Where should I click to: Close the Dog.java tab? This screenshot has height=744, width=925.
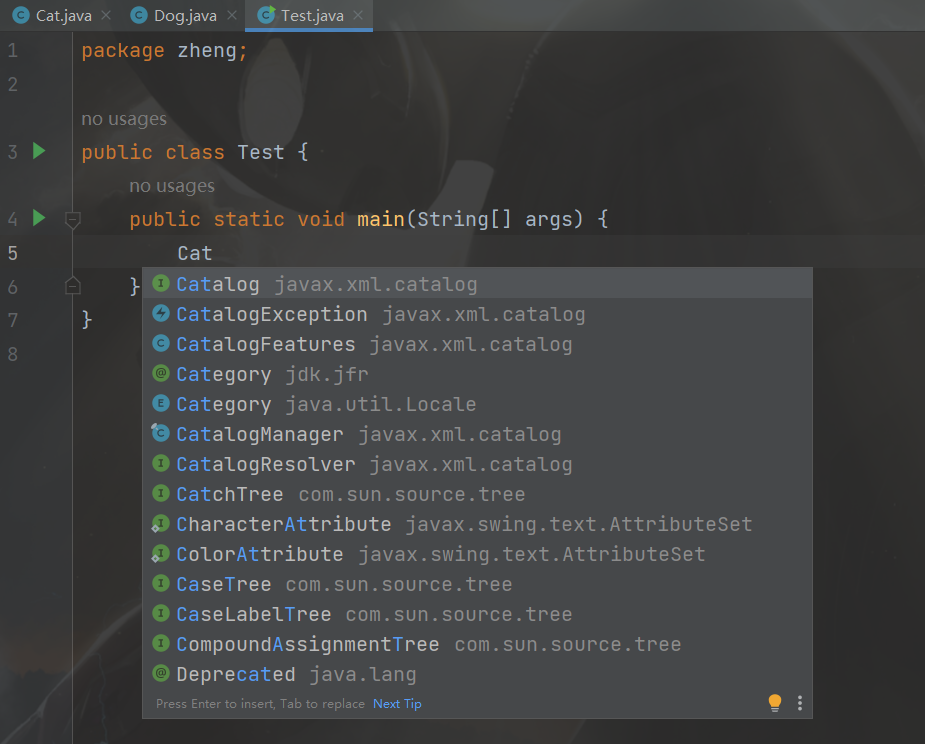(x=232, y=15)
